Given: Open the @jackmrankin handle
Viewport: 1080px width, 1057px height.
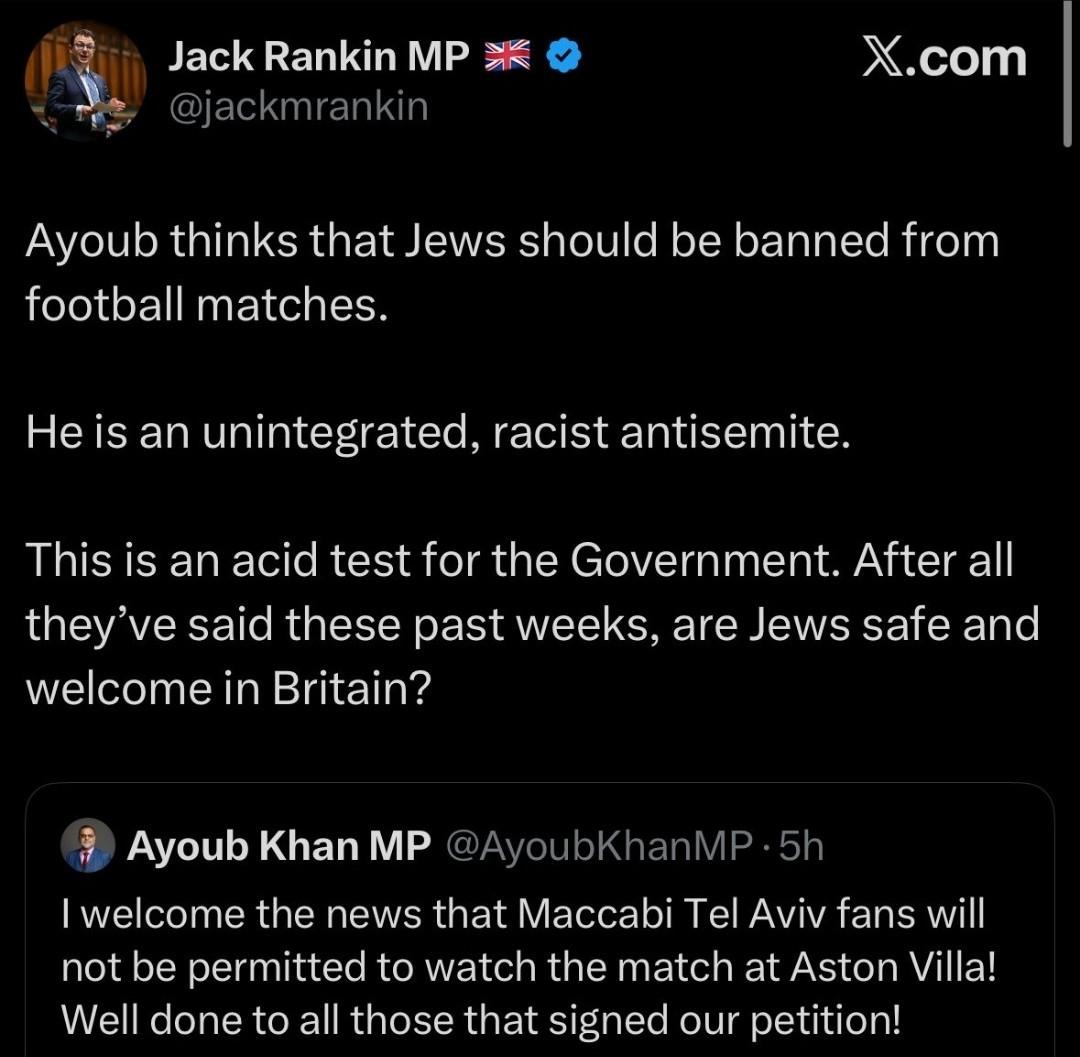Looking at the screenshot, I should [298, 105].
